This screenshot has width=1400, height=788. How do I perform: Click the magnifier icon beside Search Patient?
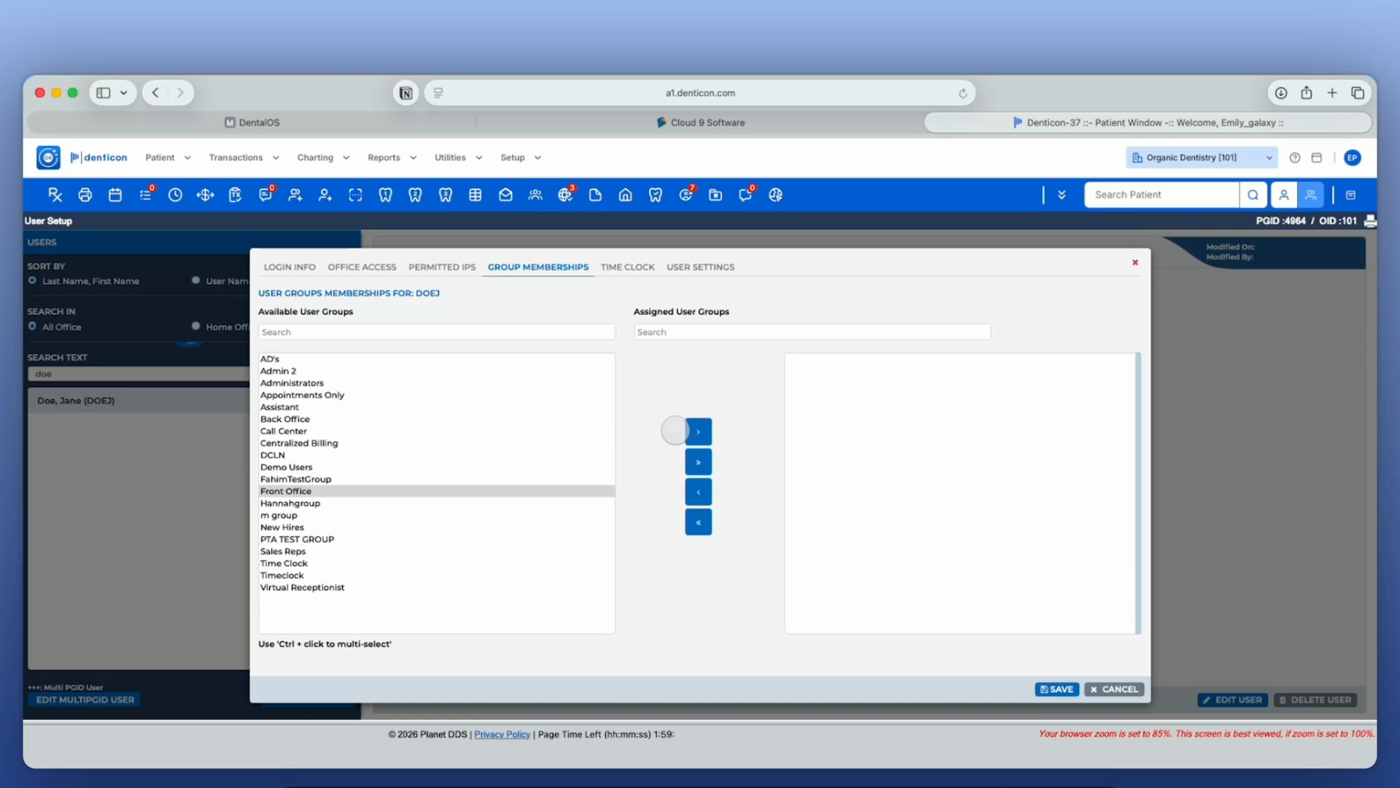click(x=1253, y=195)
